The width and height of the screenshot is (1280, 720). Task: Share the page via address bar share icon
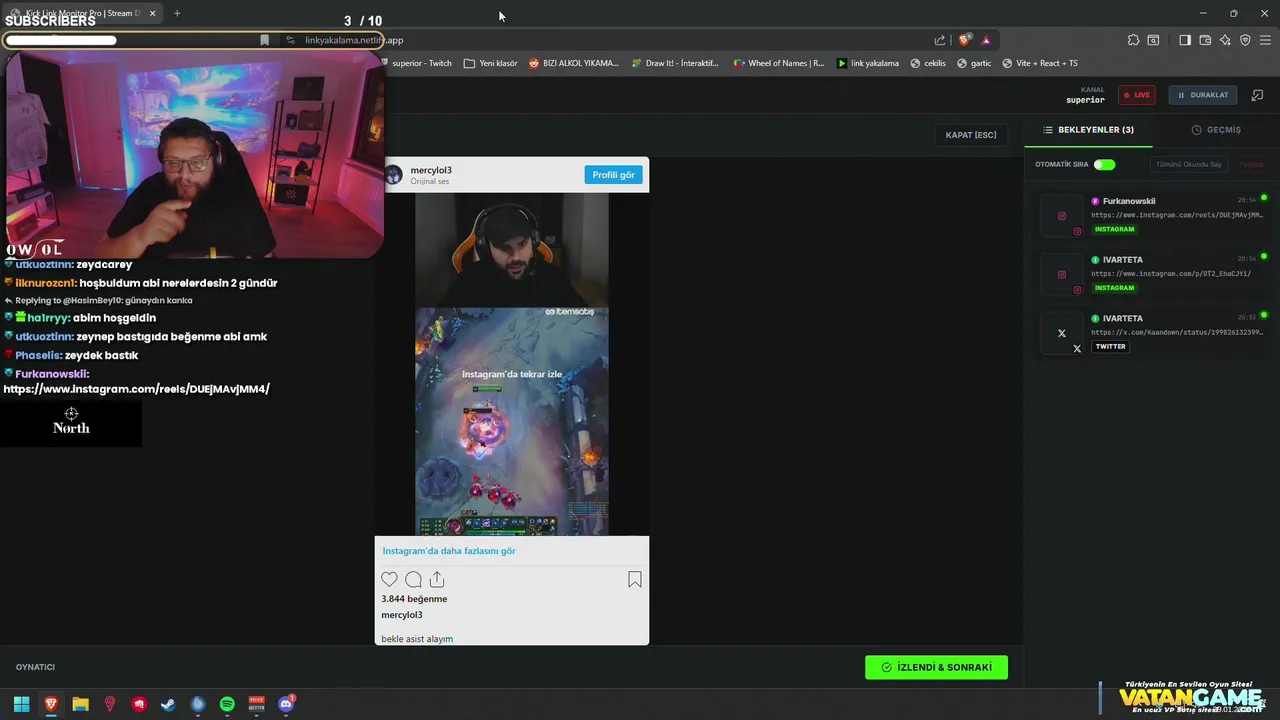point(940,40)
